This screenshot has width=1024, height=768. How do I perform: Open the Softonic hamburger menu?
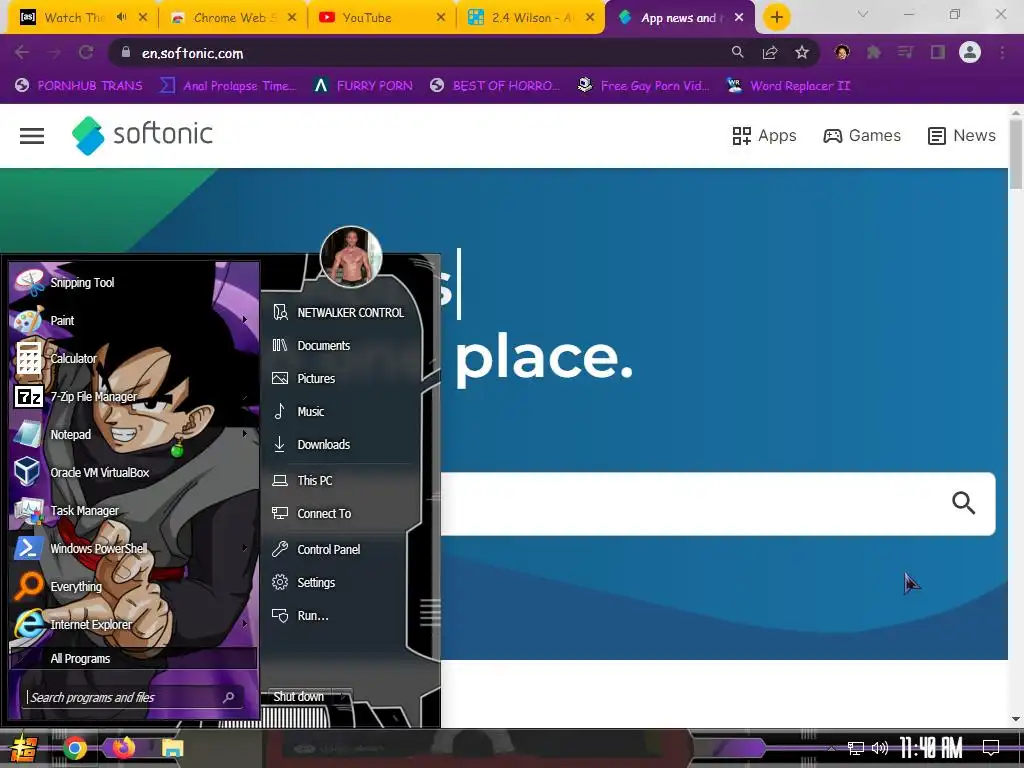coord(32,136)
